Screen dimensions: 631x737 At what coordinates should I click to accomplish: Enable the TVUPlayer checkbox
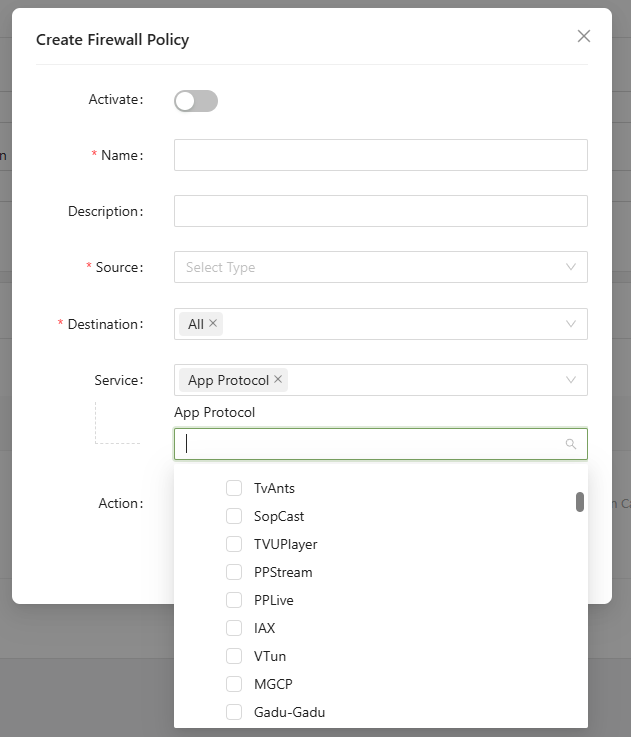[234, 544]
